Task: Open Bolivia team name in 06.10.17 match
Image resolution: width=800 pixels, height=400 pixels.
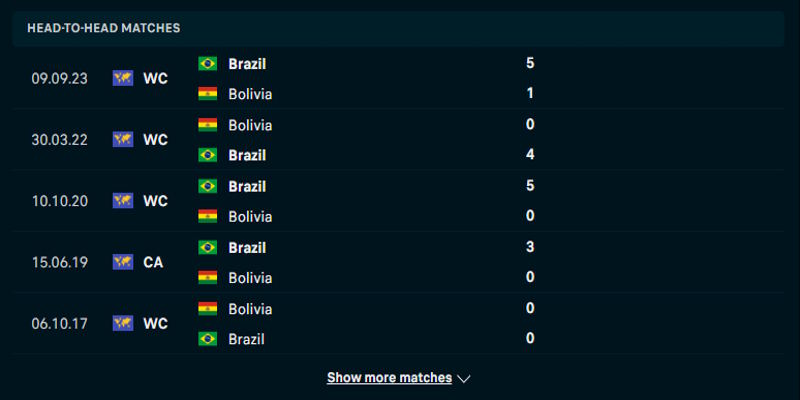Action: point(250,309)
